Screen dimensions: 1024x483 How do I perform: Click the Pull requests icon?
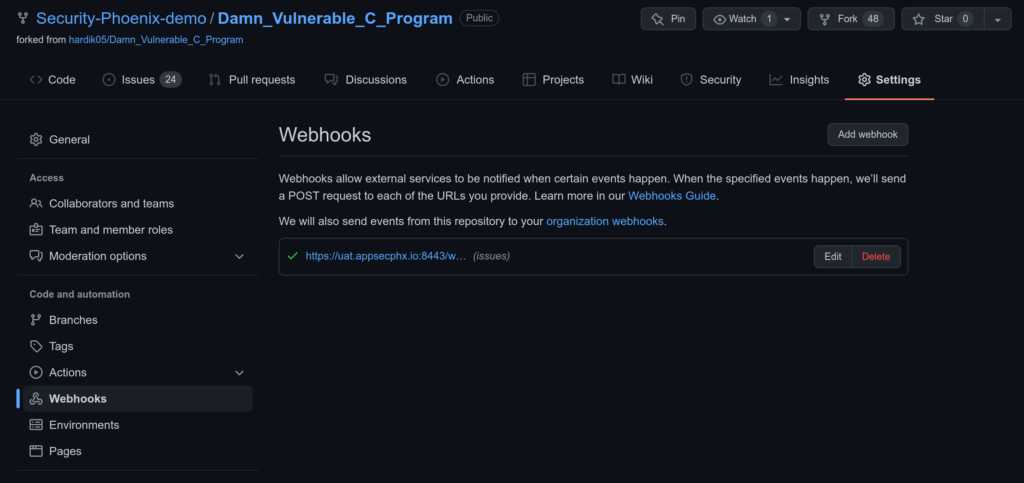(x=215, y=80)
